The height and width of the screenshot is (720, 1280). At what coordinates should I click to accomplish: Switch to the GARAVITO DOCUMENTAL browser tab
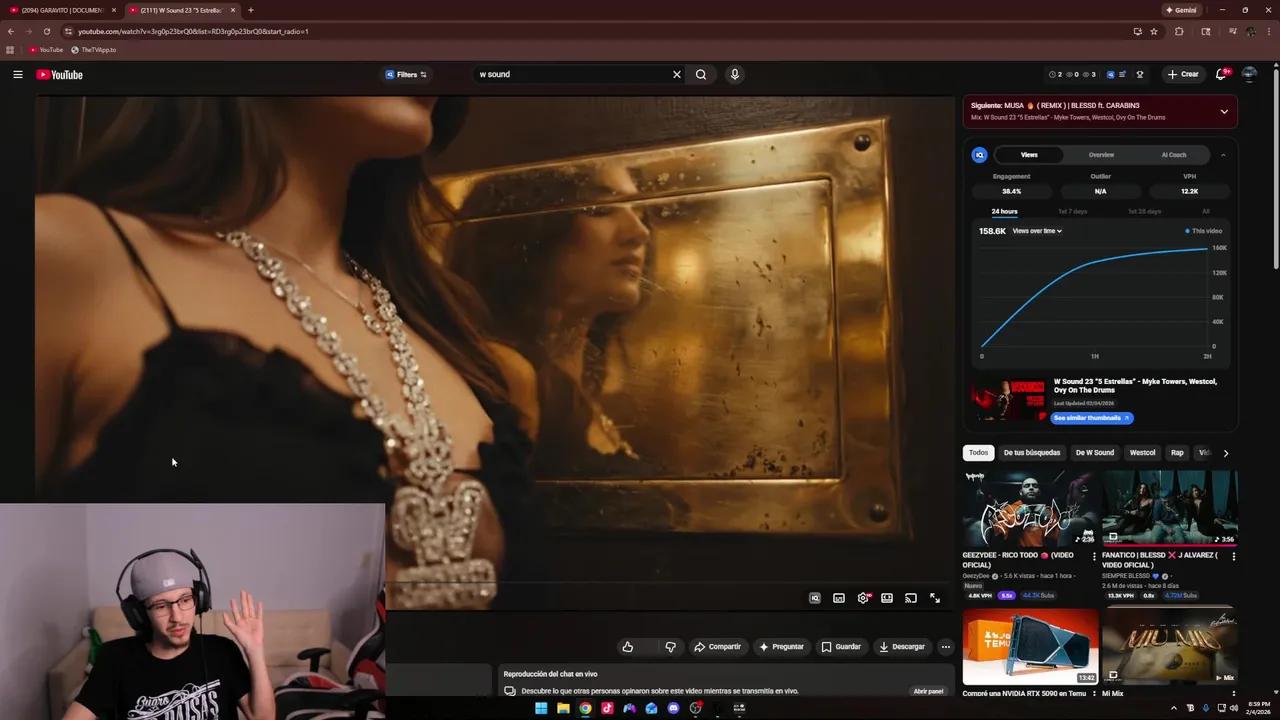(60, 10)
